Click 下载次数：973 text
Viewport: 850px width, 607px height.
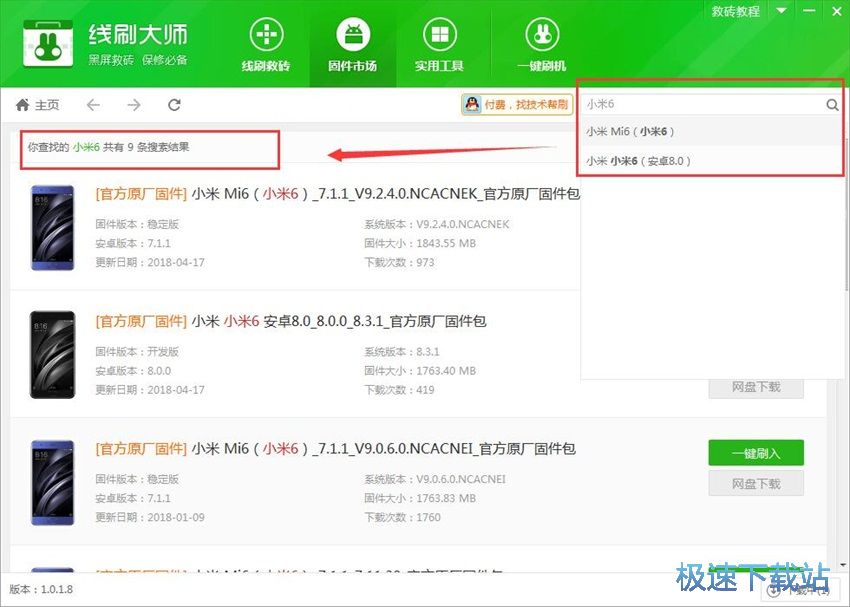399,262
